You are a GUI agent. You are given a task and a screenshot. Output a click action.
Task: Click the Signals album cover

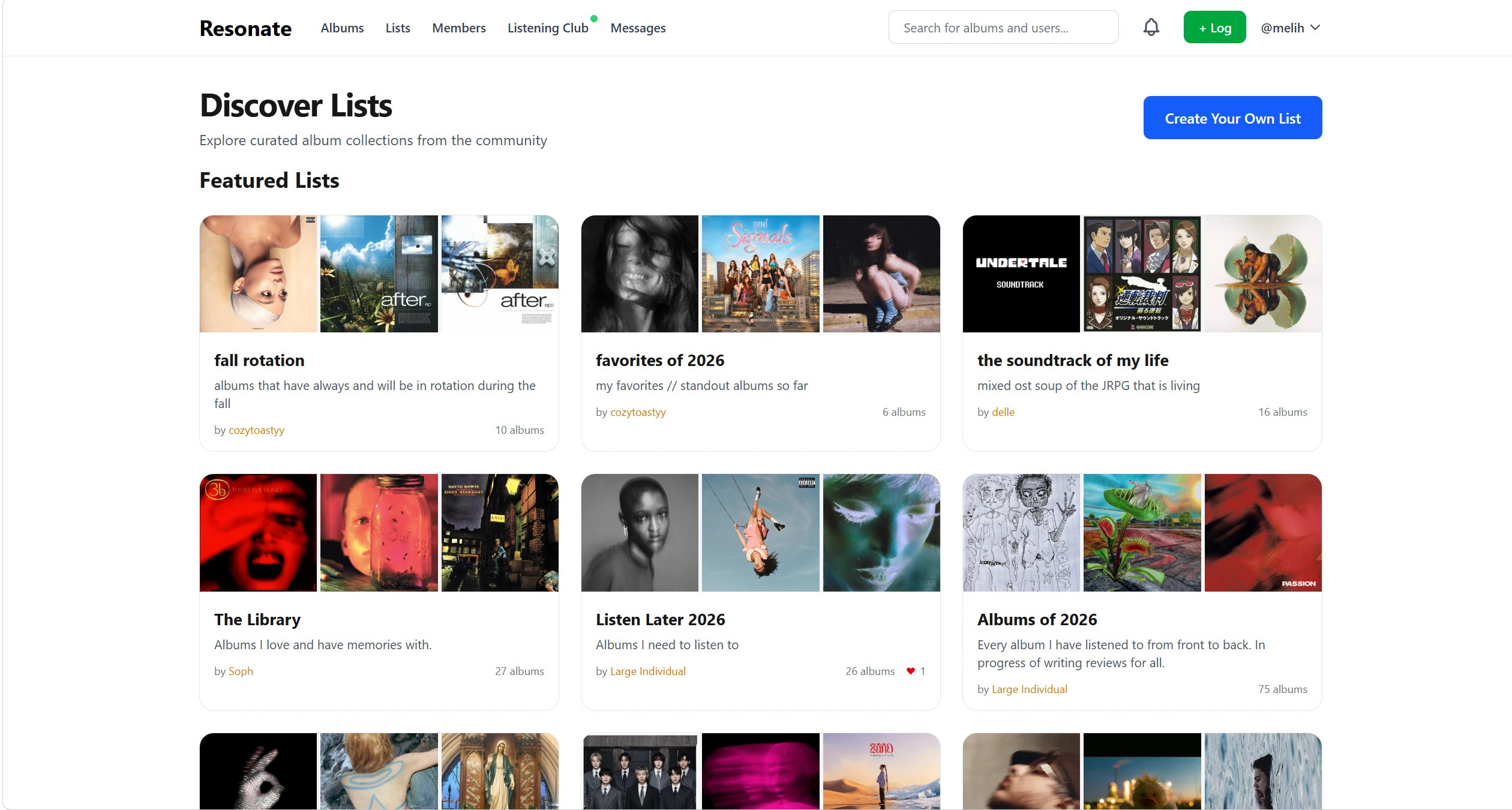760,274
